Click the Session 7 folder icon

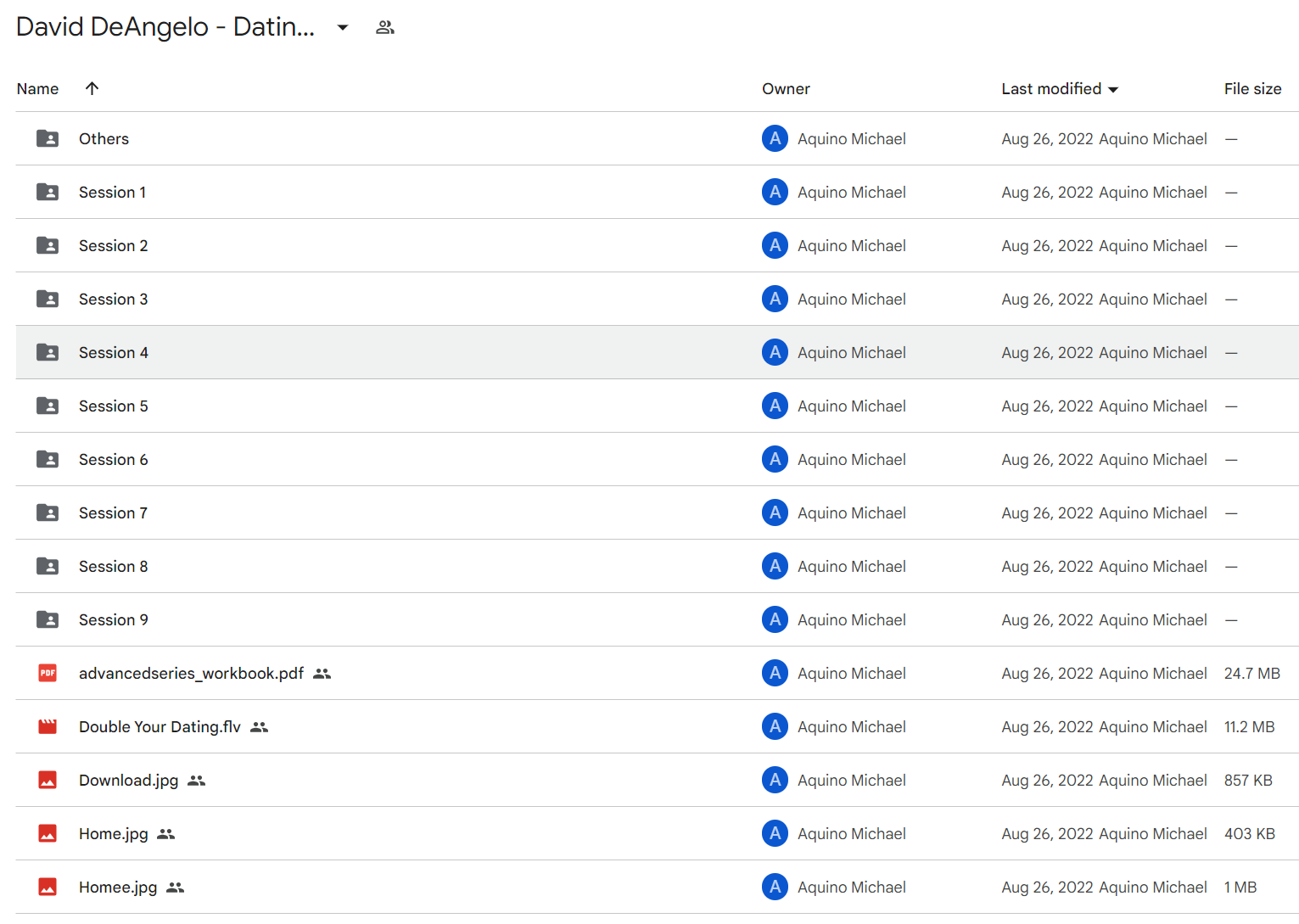point(48,512)
